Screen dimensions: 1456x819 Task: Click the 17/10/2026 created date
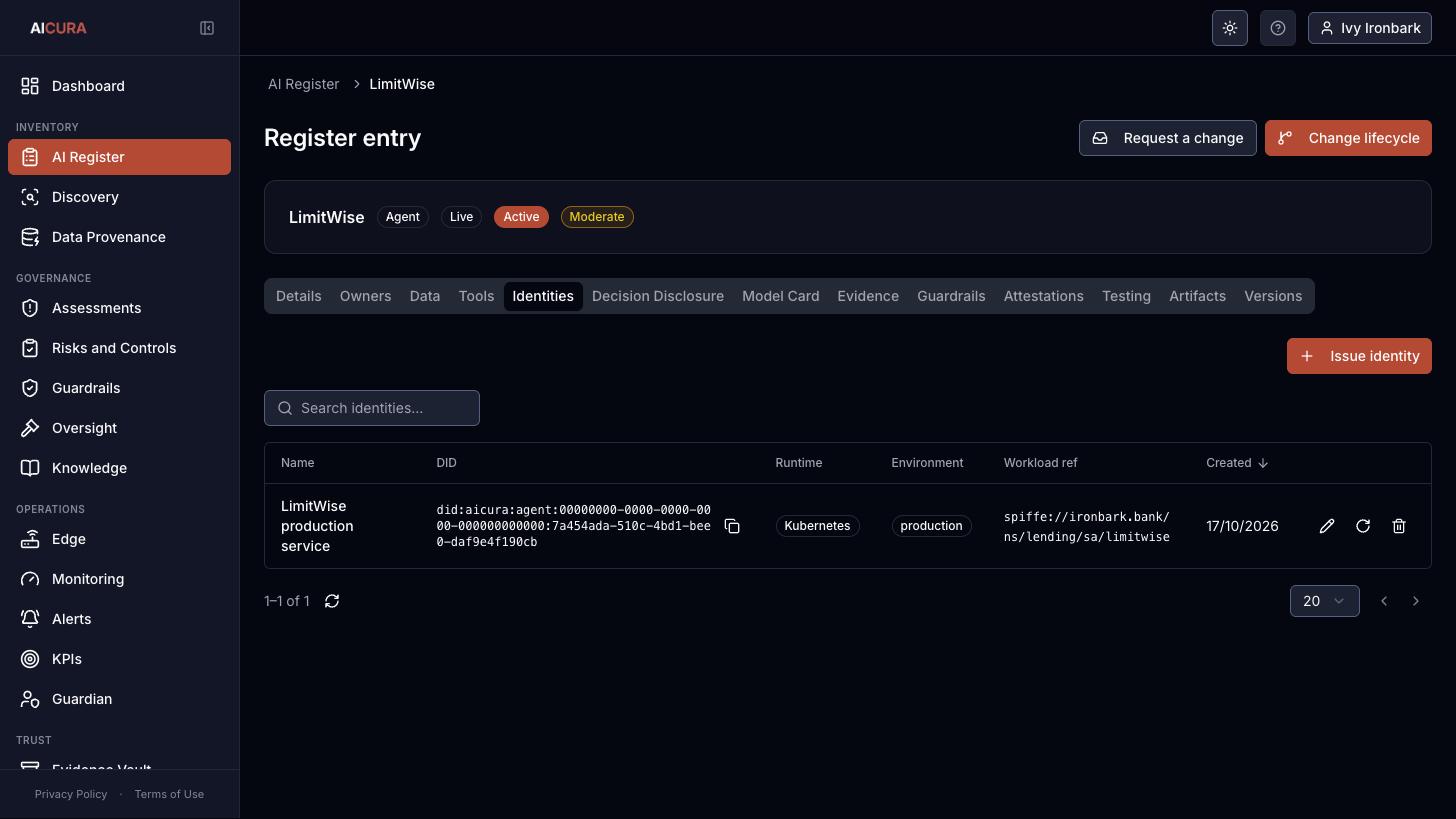(1242, 526)
